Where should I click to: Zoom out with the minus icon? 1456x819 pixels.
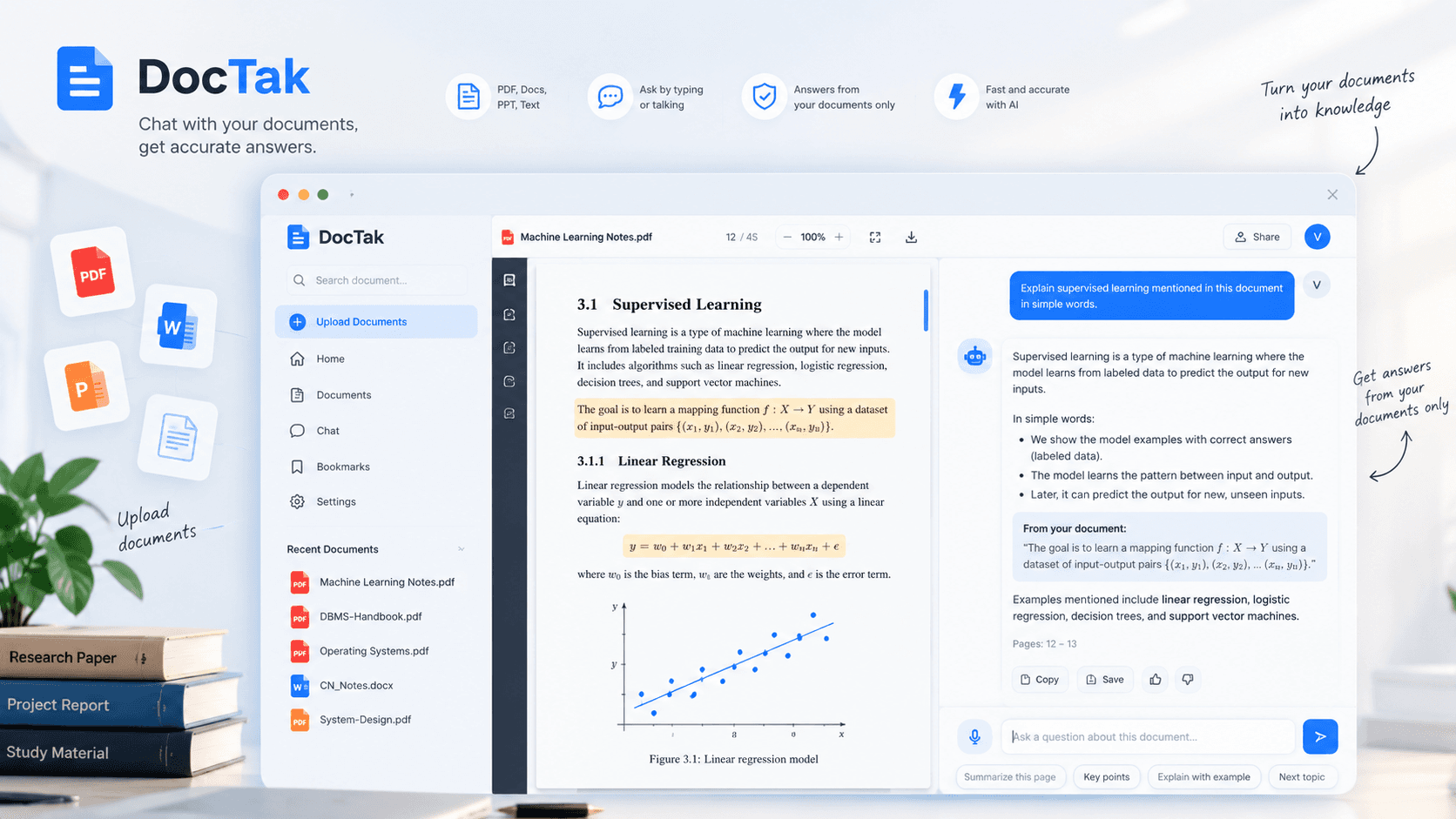pos(787,237)
